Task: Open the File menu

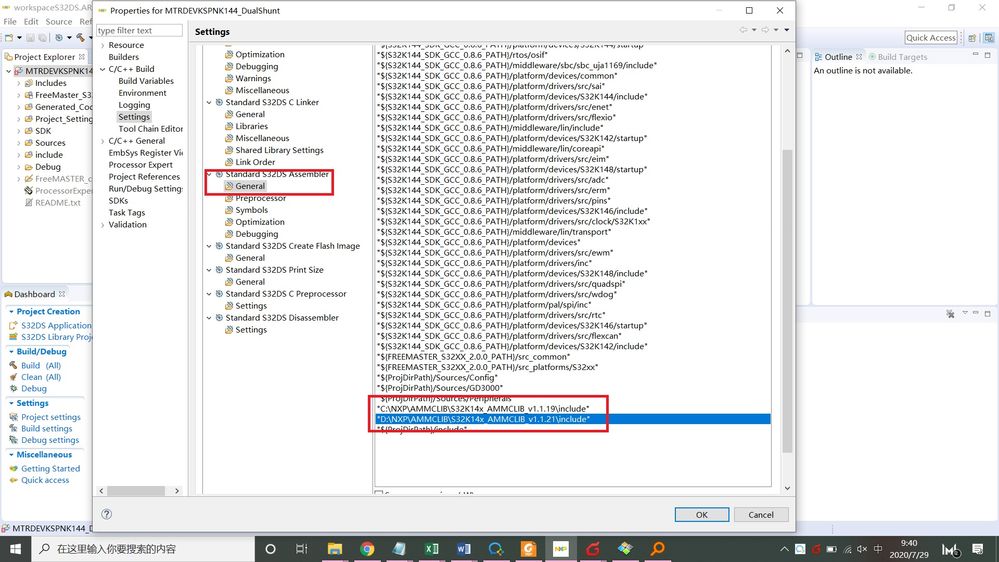Action: click(10, 22)
